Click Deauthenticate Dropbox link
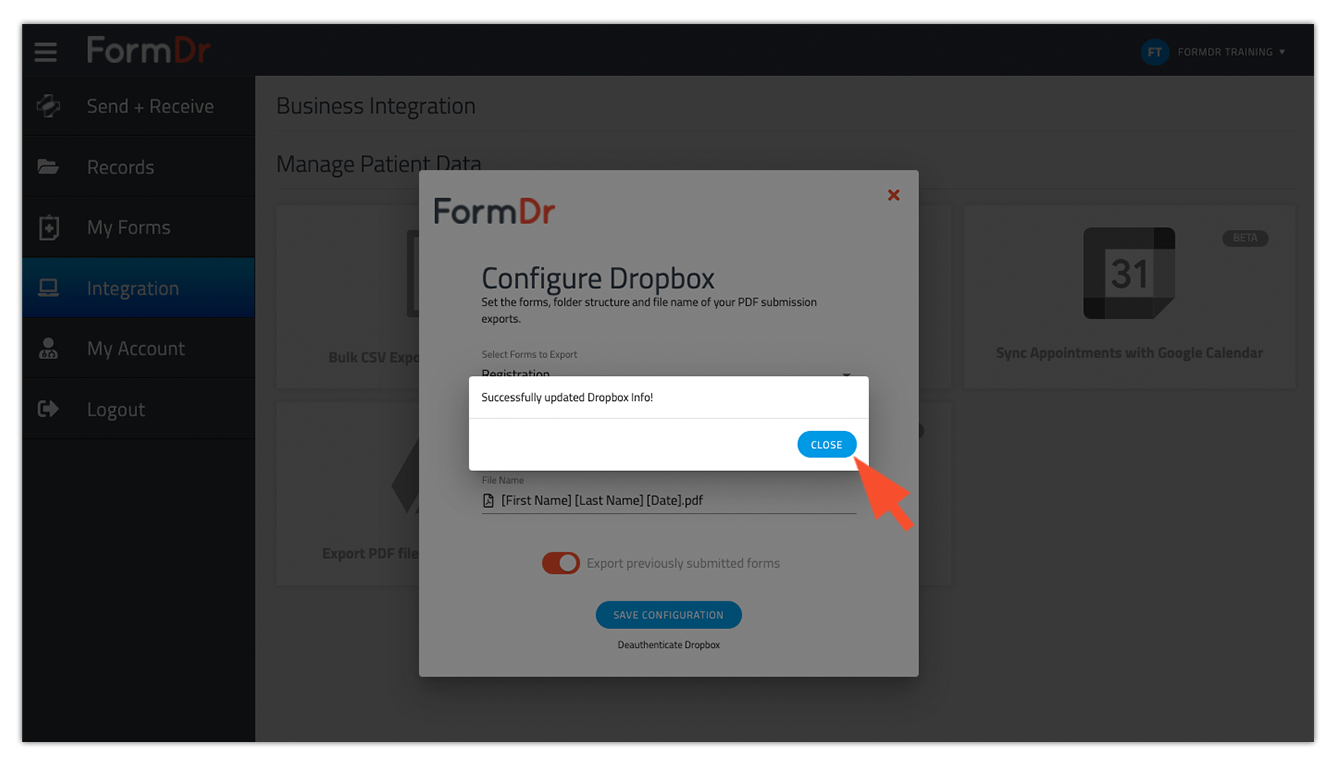The width and height of the screenshot is (1323, 775). pos(668,645)
